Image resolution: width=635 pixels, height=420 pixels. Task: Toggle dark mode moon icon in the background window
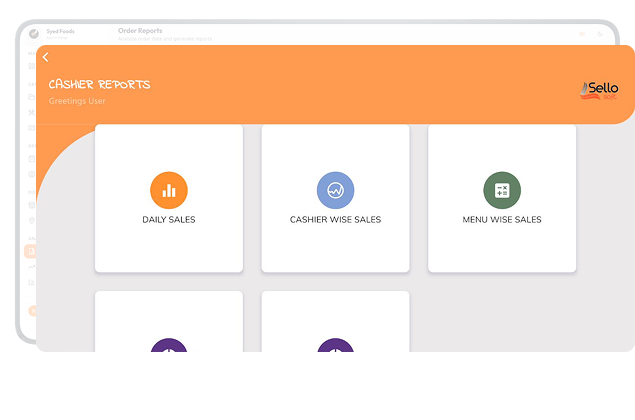[x=600, y=34]
